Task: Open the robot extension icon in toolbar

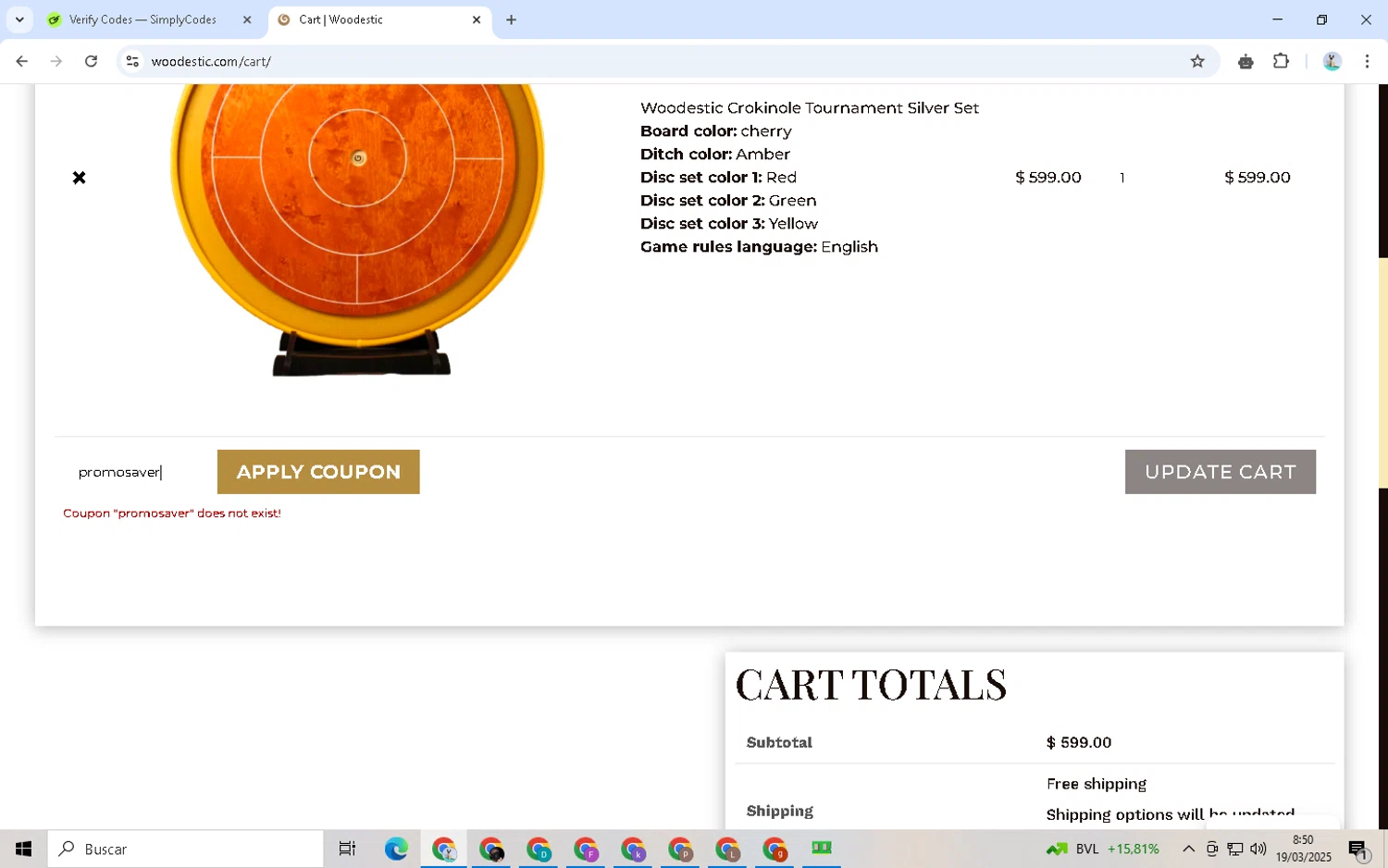Action: point(1245,61)
